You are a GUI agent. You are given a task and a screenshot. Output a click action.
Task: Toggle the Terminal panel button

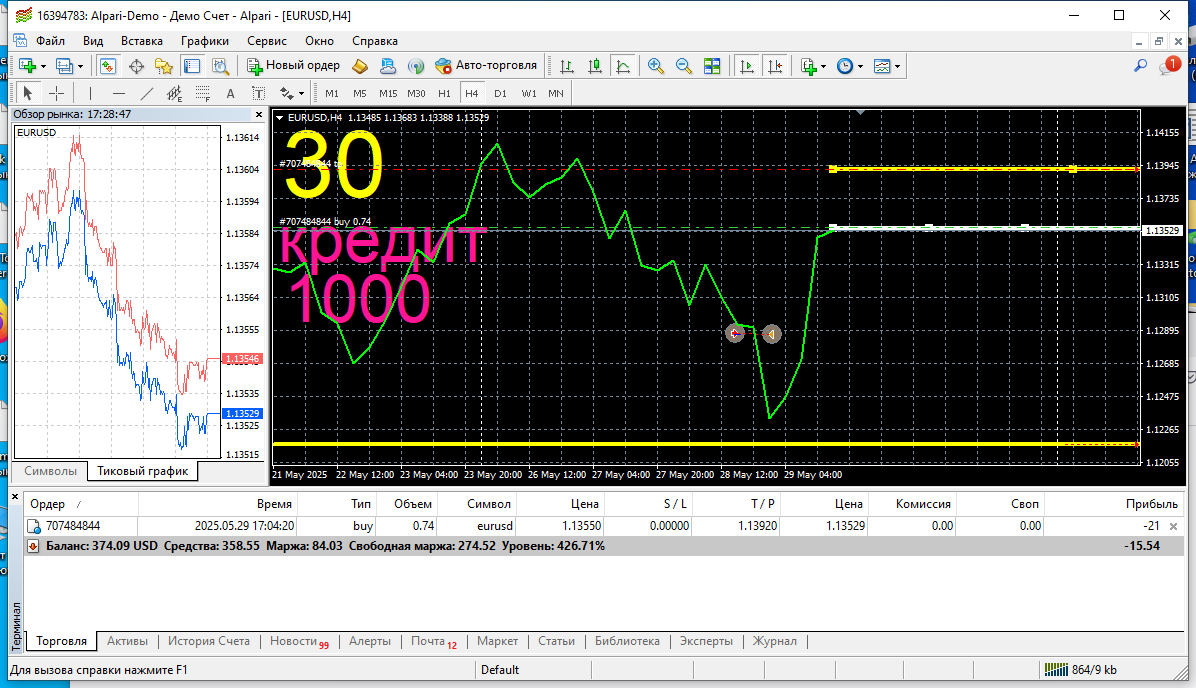click(191, 66)
